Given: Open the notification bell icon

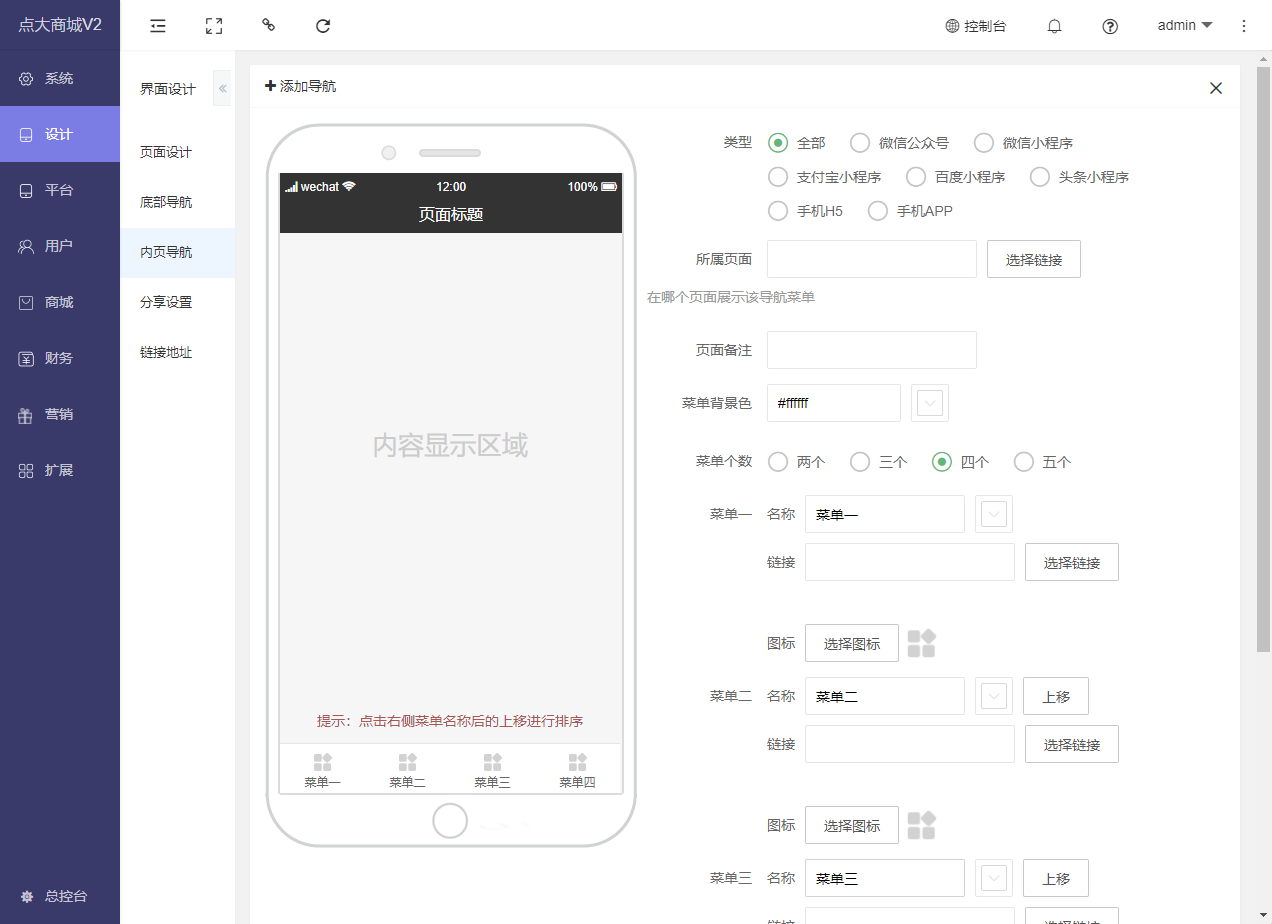Looking at the screenshot, I should 1054,26.
